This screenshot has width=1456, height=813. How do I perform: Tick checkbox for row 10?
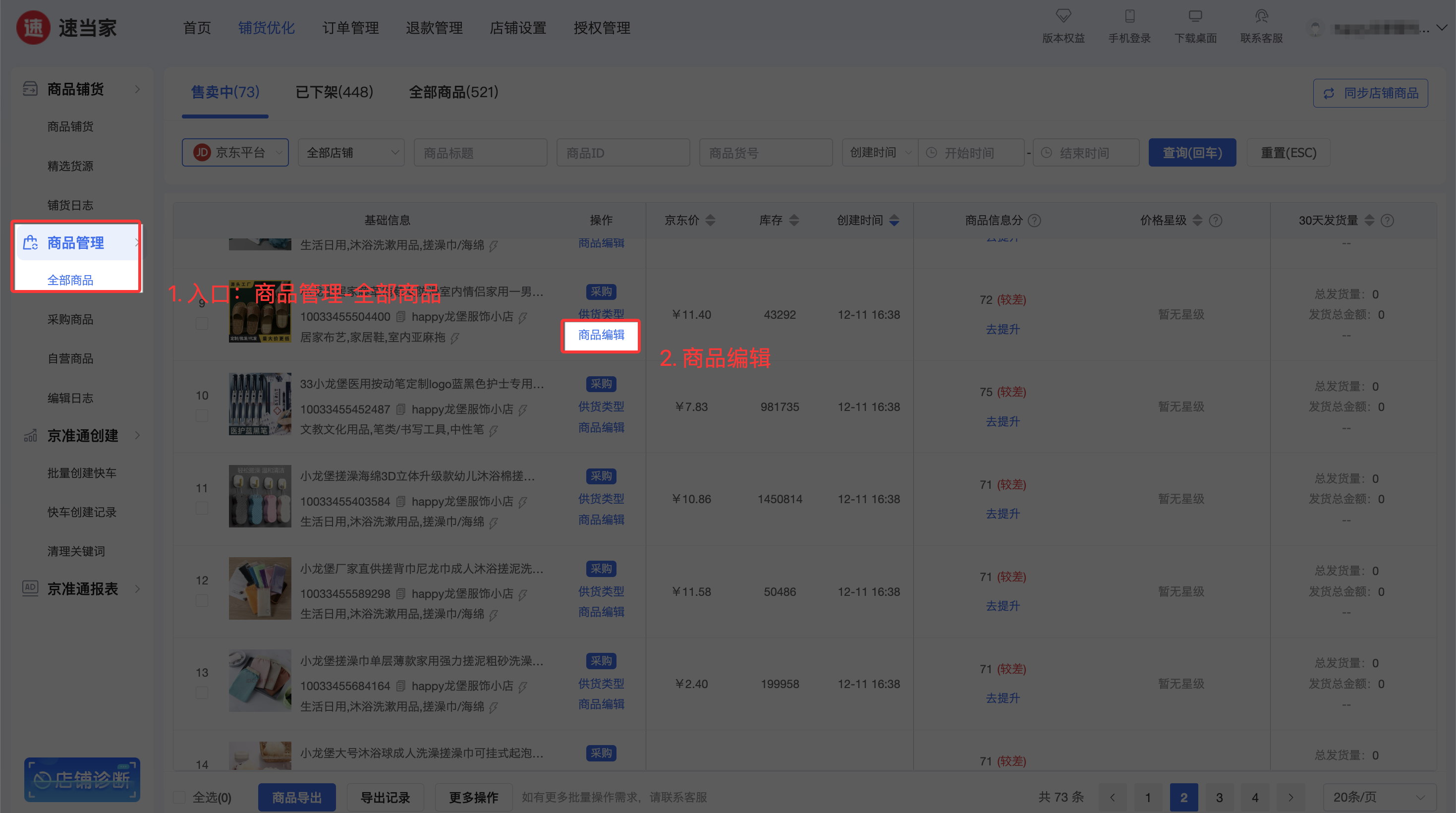202,416
